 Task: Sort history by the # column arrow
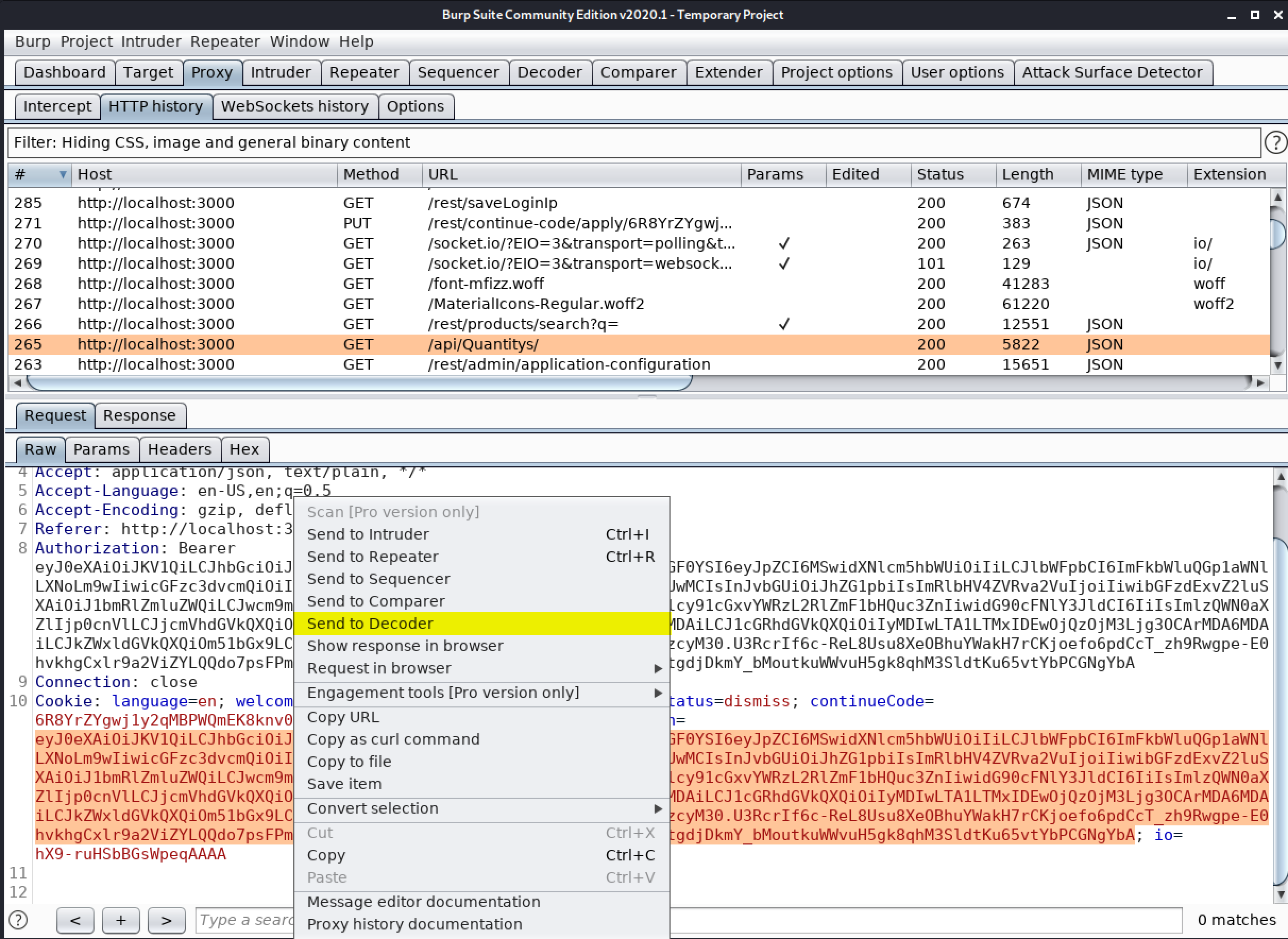63,175
